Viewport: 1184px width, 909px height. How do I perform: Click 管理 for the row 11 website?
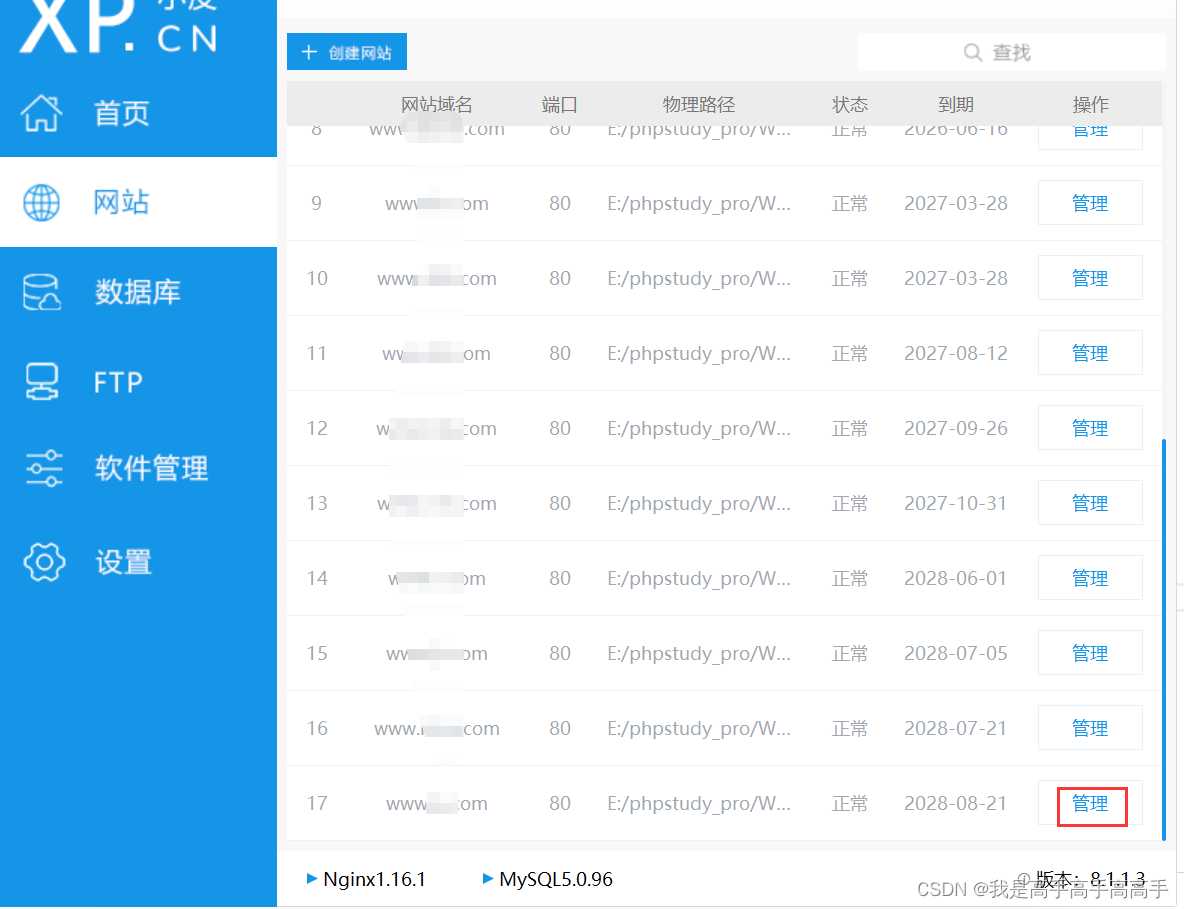(x=1090, y=352)
